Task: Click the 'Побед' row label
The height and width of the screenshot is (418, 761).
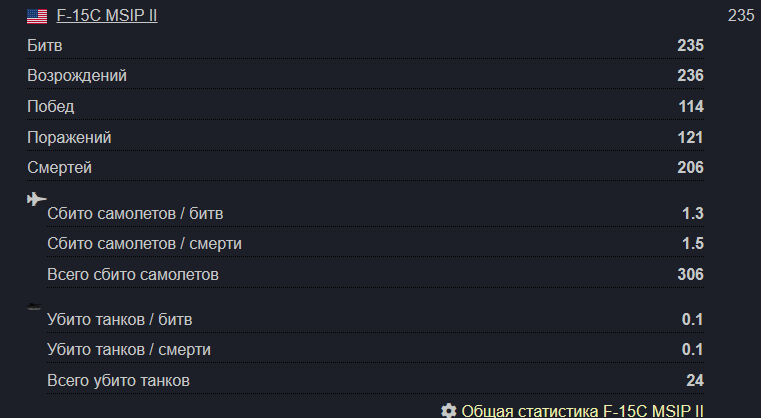Action: [50, 107]
